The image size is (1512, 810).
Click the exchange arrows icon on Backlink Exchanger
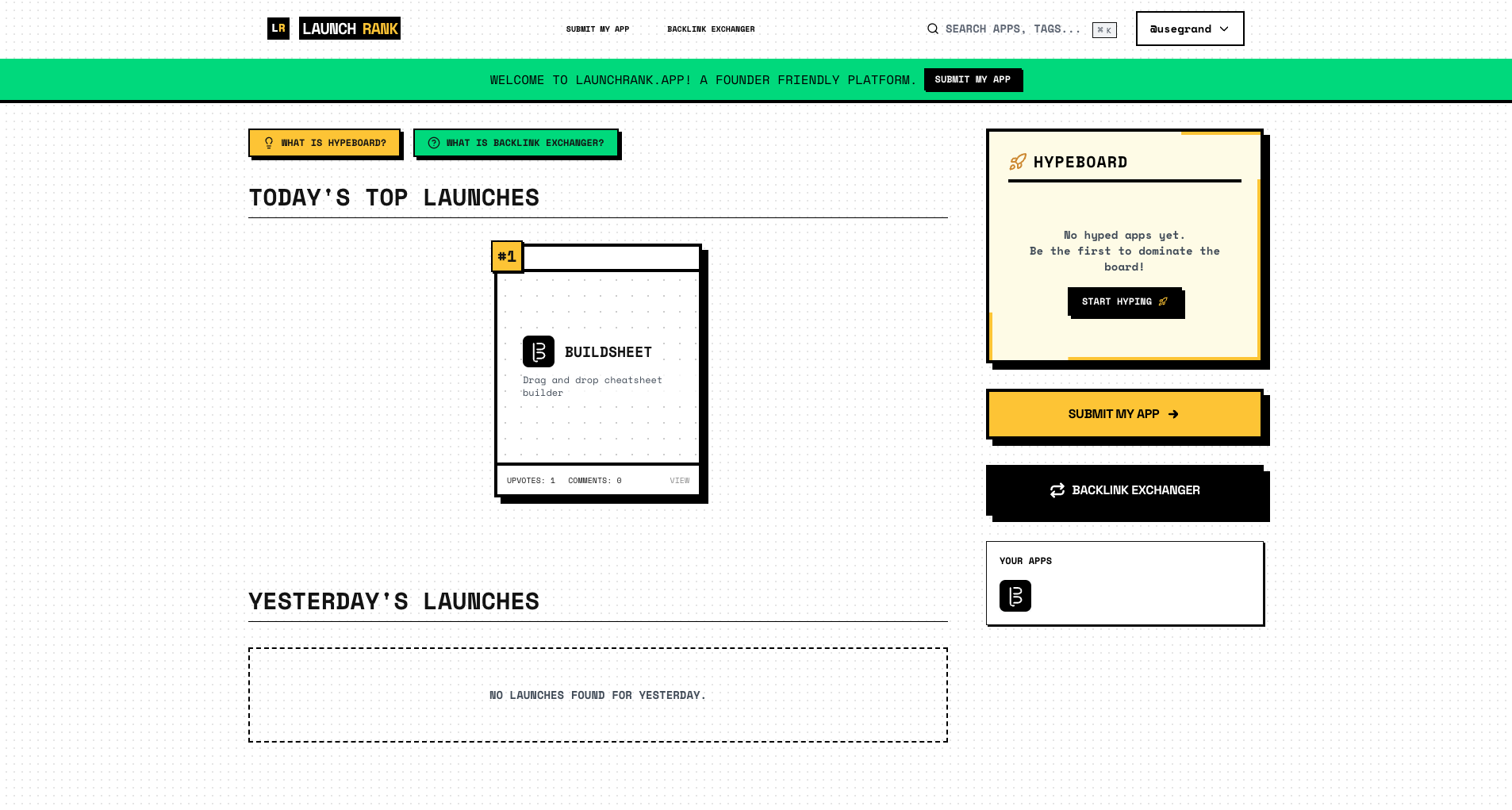(1057, 490)
